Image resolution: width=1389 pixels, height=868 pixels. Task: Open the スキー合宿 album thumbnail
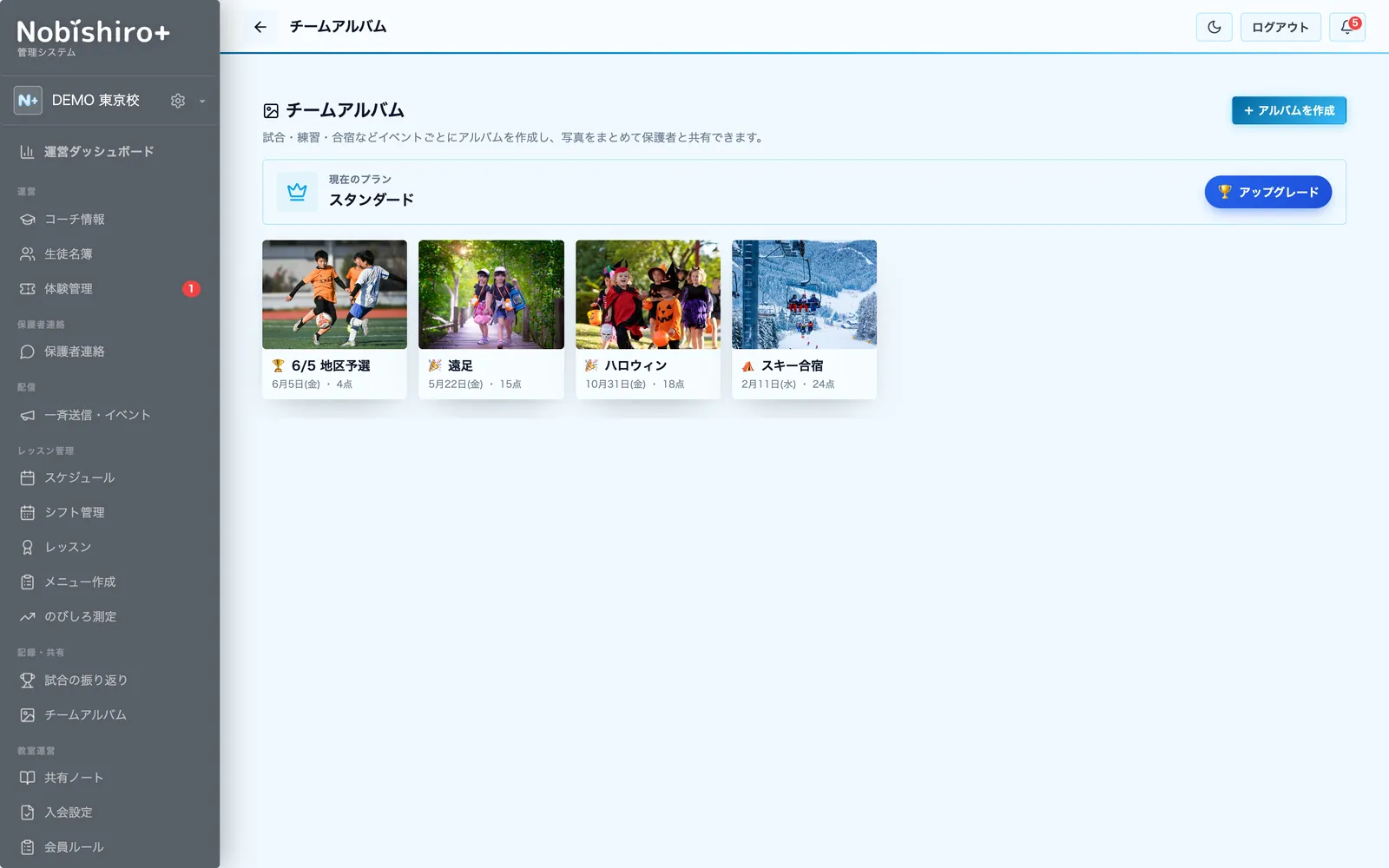(804, 294)
